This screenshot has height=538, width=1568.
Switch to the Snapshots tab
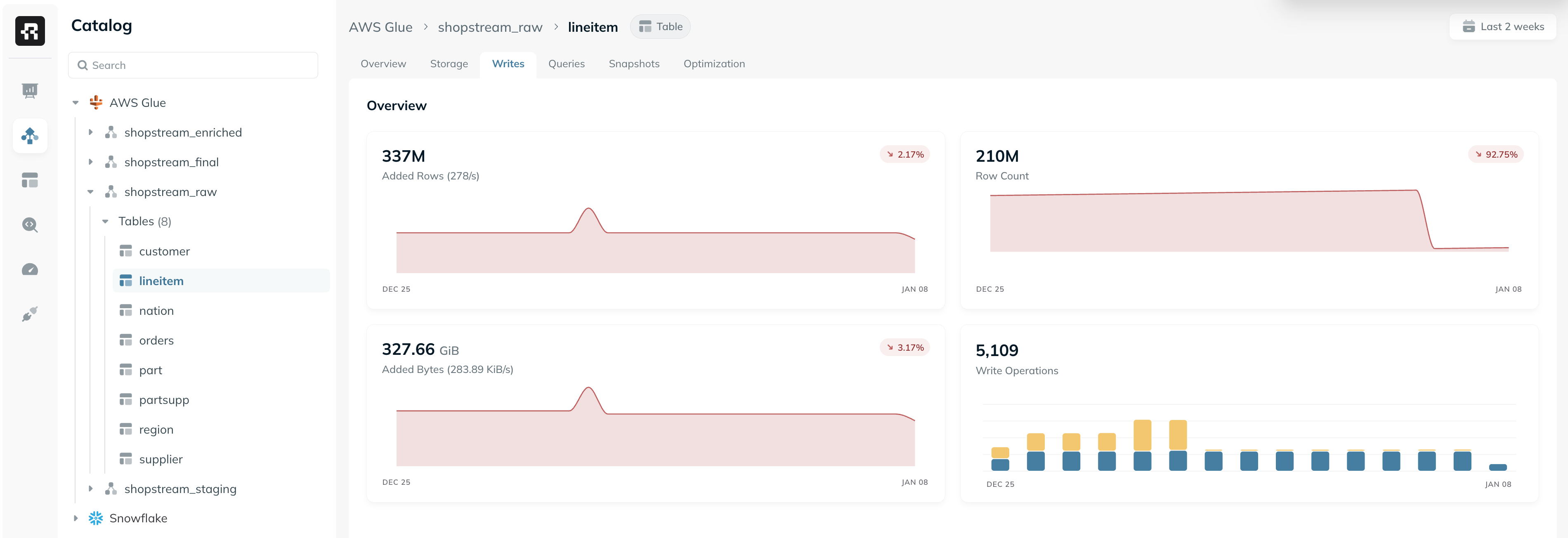(634, 64)
